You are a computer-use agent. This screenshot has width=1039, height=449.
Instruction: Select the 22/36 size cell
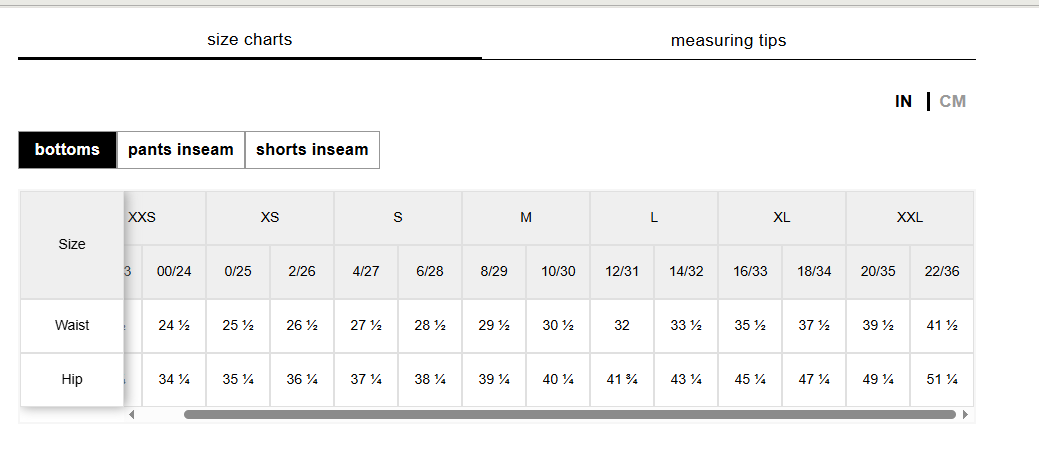pos(942,272)
